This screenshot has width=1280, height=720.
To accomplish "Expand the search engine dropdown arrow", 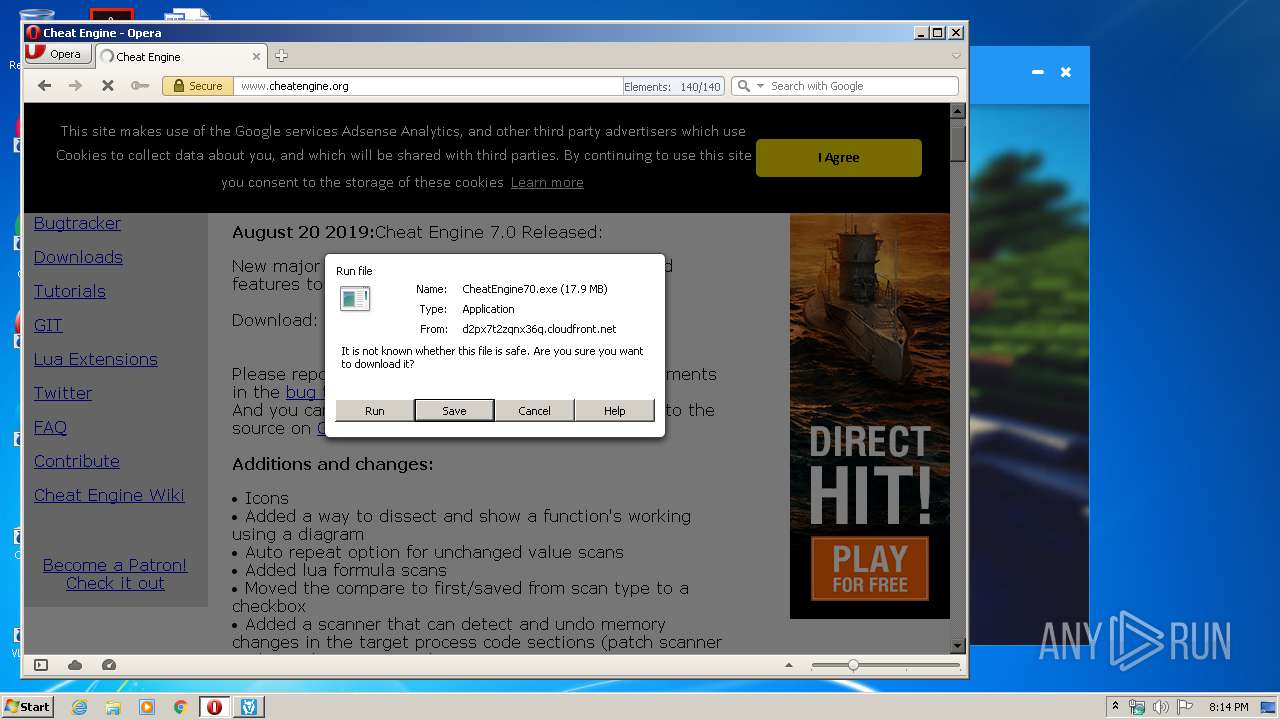I will [760, 86].
